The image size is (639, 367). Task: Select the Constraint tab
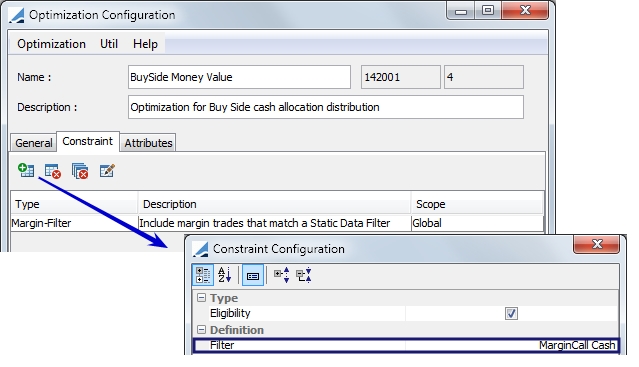pos(88,141)
